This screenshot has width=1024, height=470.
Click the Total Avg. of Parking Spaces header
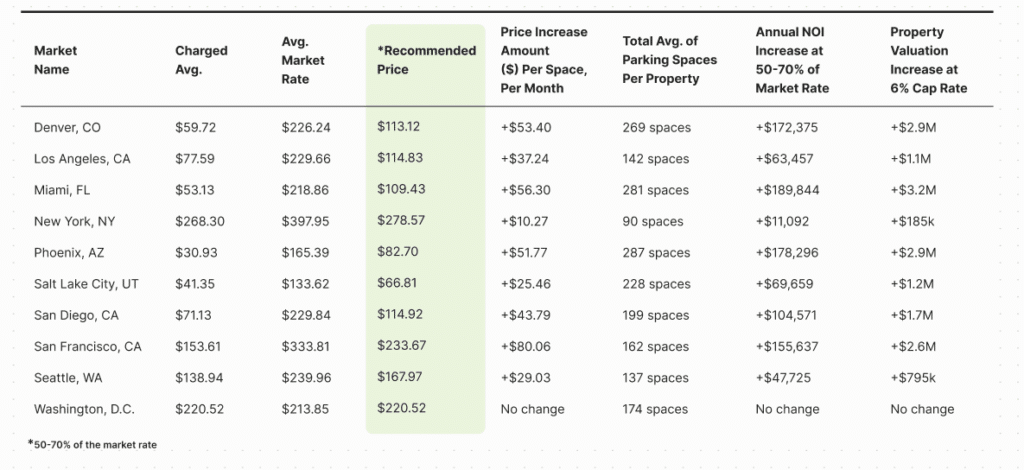[669, 60]
